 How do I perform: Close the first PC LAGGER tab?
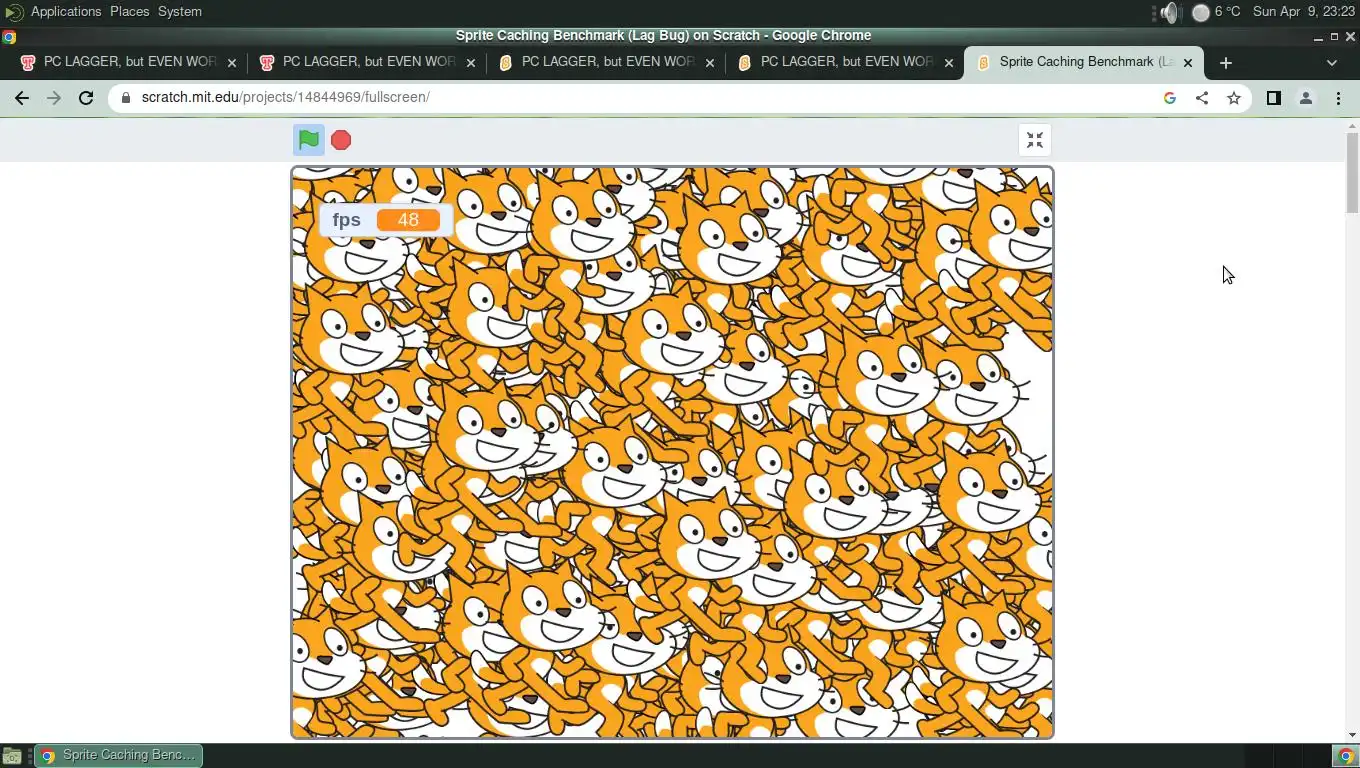pos(232,62)
